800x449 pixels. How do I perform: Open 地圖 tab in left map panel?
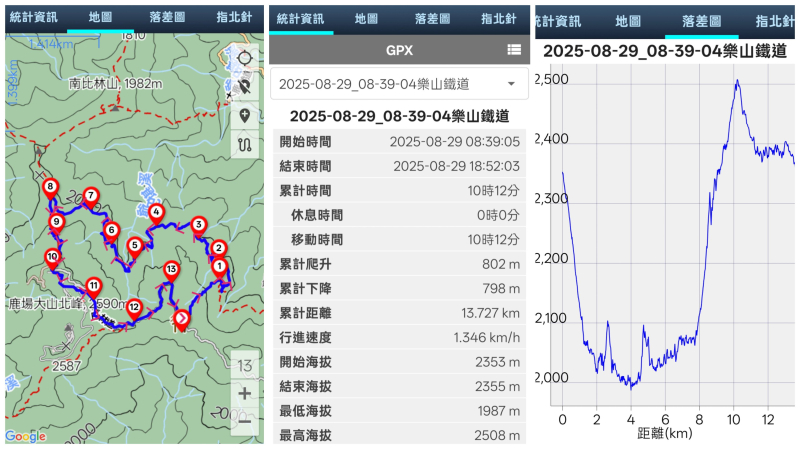[x=100, y=17]
